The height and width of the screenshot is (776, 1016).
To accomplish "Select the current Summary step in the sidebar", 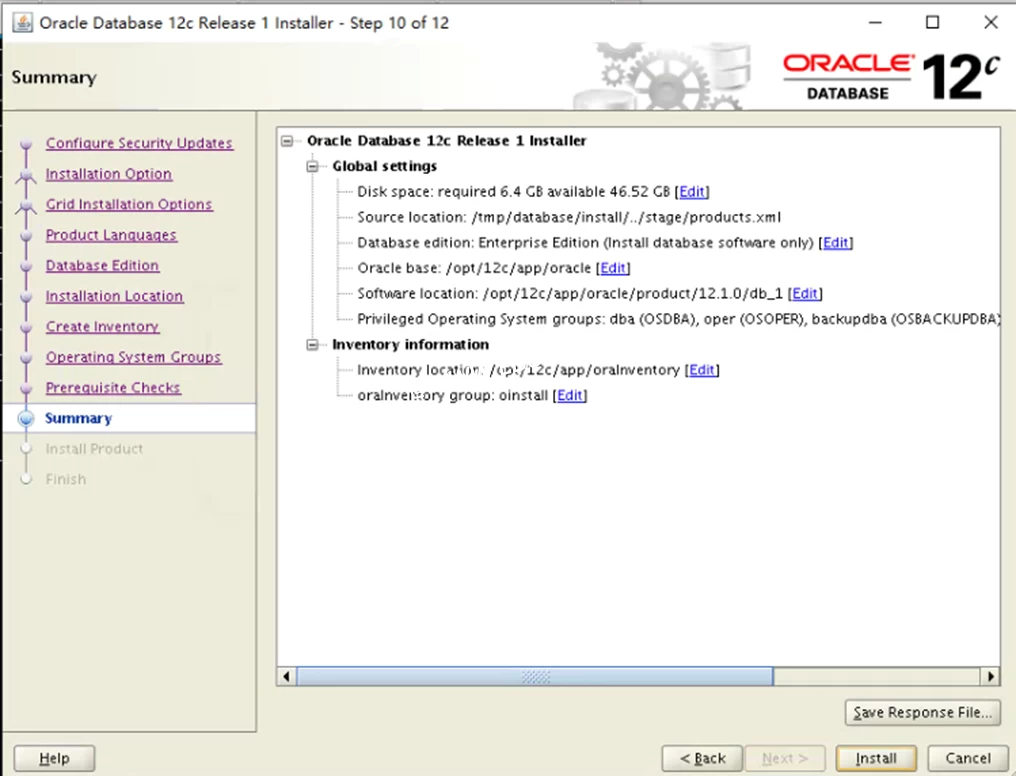I will point(78,418).
